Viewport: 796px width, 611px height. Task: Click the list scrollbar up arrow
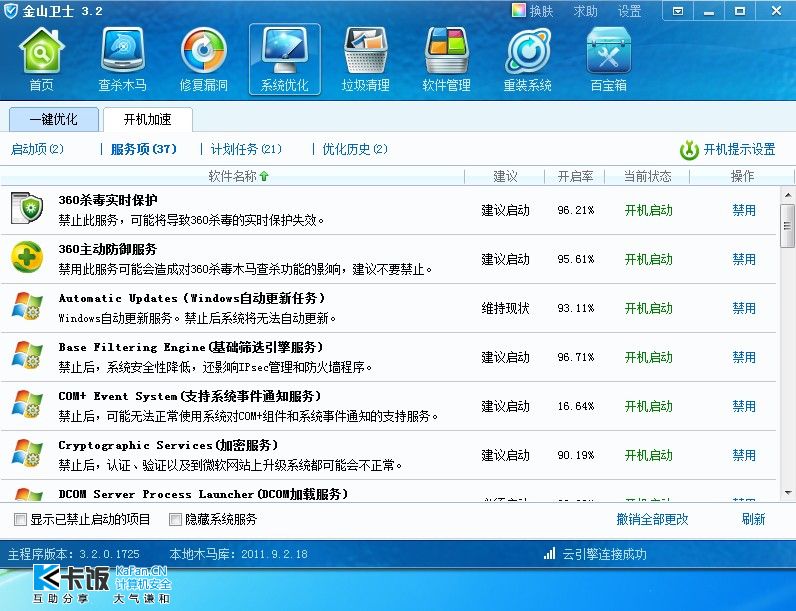tap(787, 195)
